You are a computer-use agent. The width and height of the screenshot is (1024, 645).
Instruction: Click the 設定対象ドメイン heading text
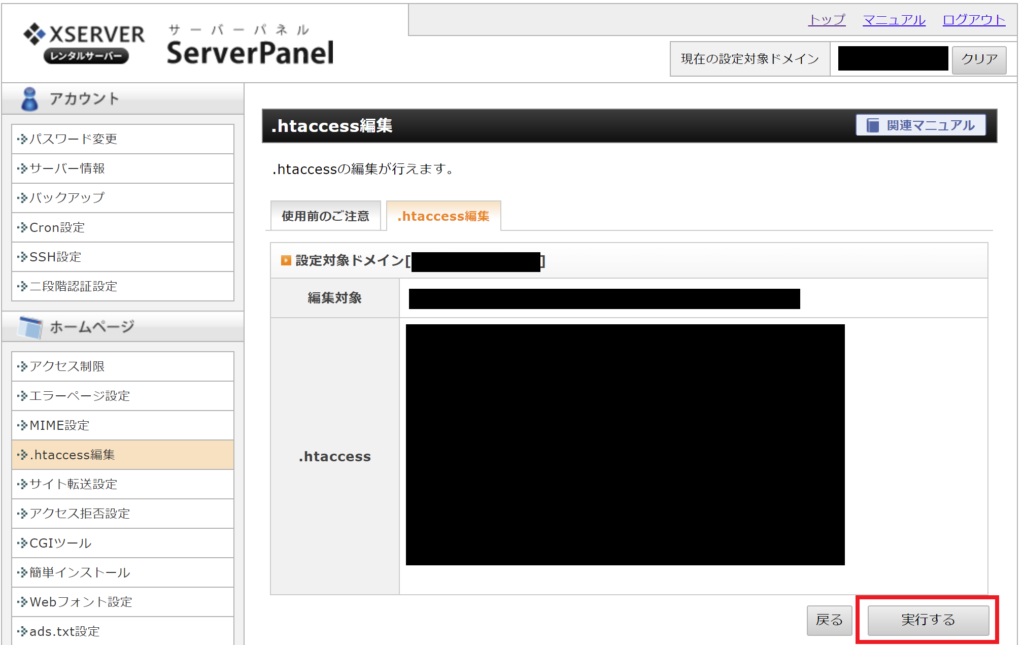click(349, 260)
